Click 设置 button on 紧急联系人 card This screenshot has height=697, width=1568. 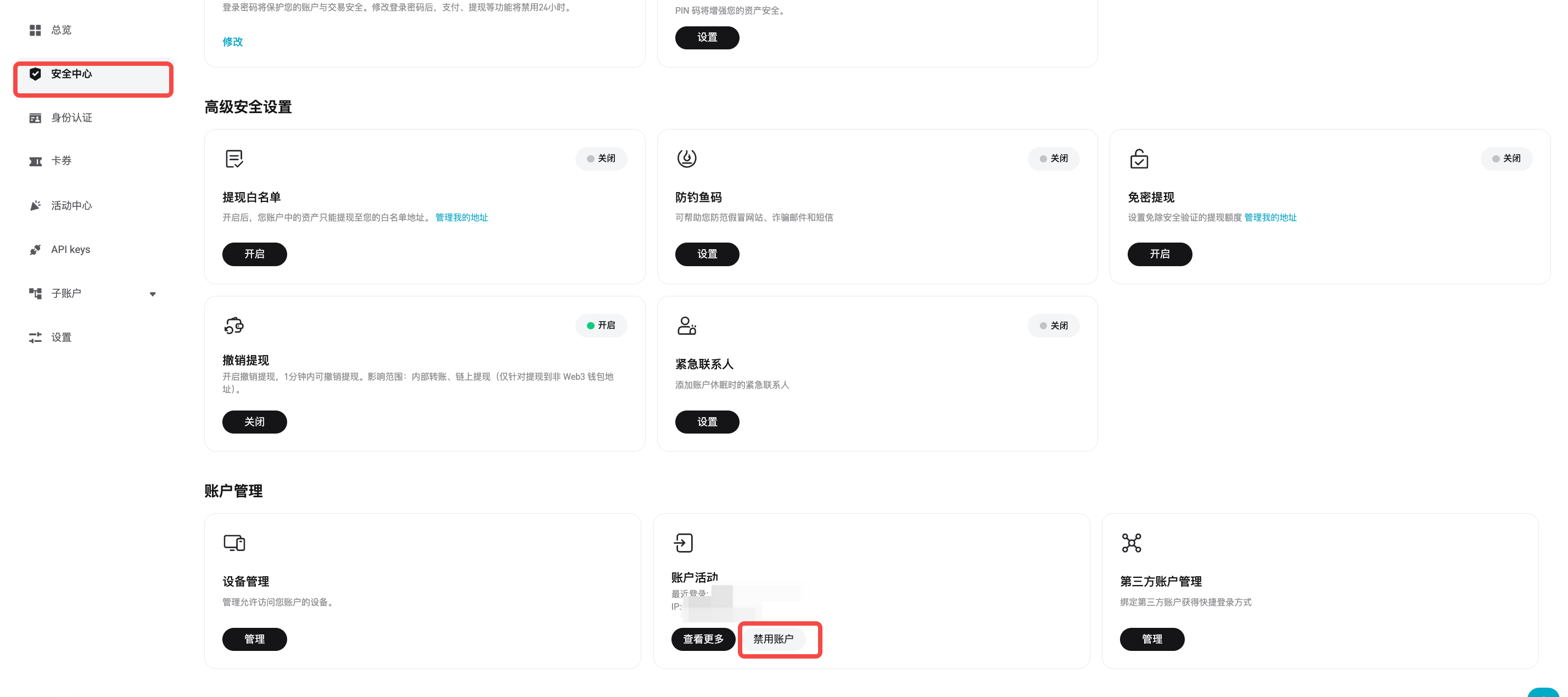click(x=707, y=421)
